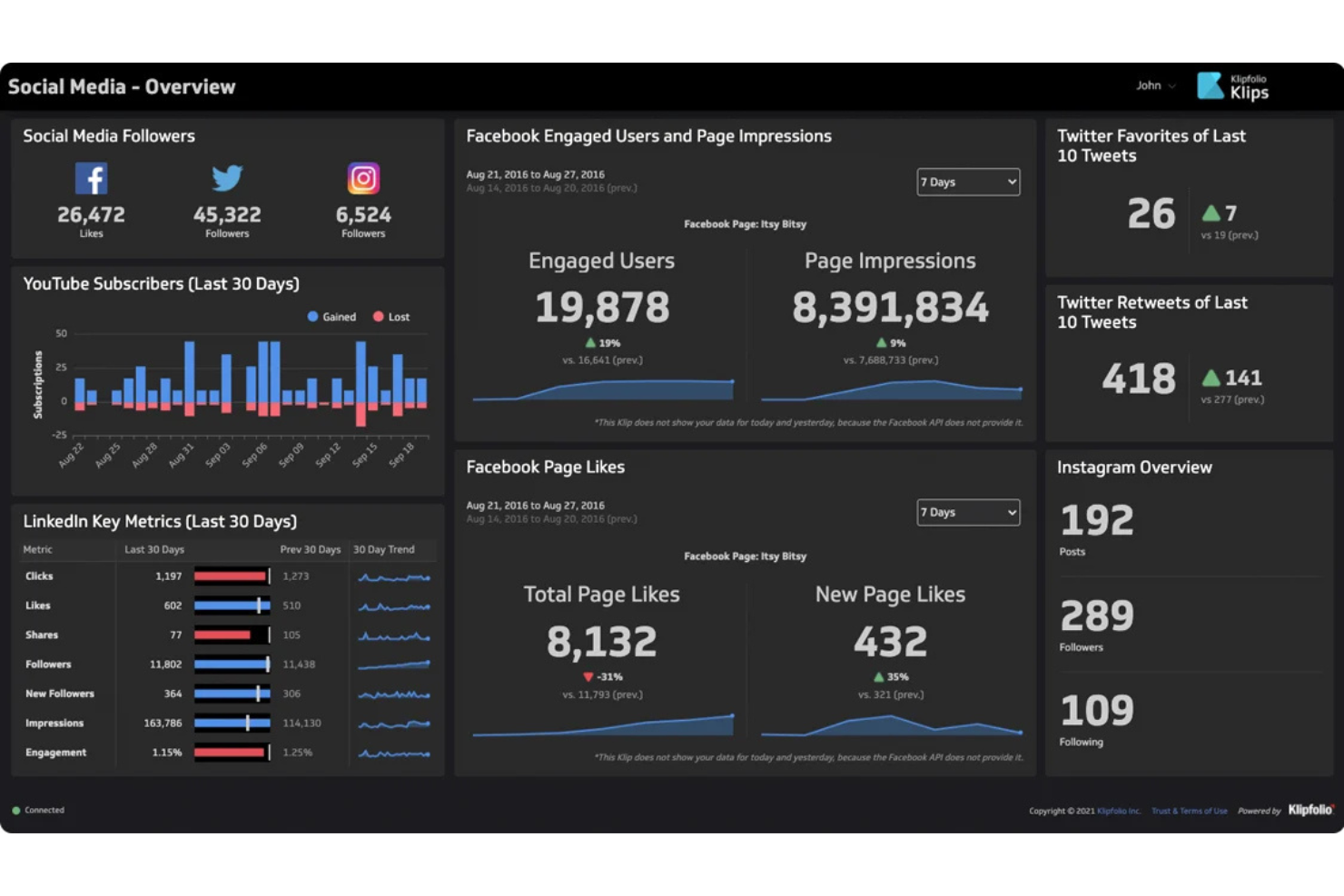Image resolution: width=1344 pixels, height=896 pixels.
Task: Click the Metric column header
Action: click(x=37, y=549)
